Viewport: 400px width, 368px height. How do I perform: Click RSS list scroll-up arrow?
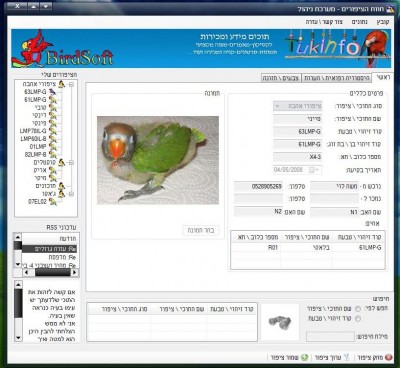click(x=18, y=237)
